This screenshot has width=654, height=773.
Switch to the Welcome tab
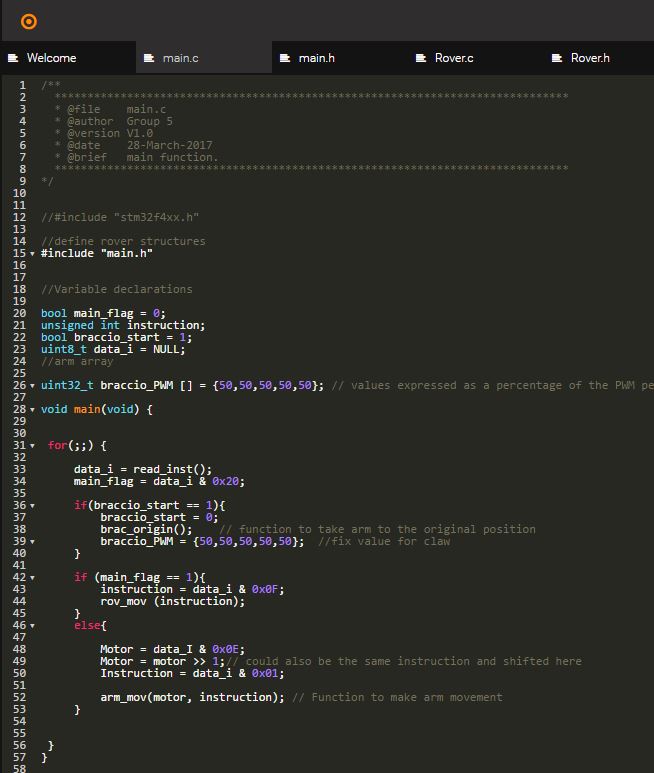click(x=51, y=58)
